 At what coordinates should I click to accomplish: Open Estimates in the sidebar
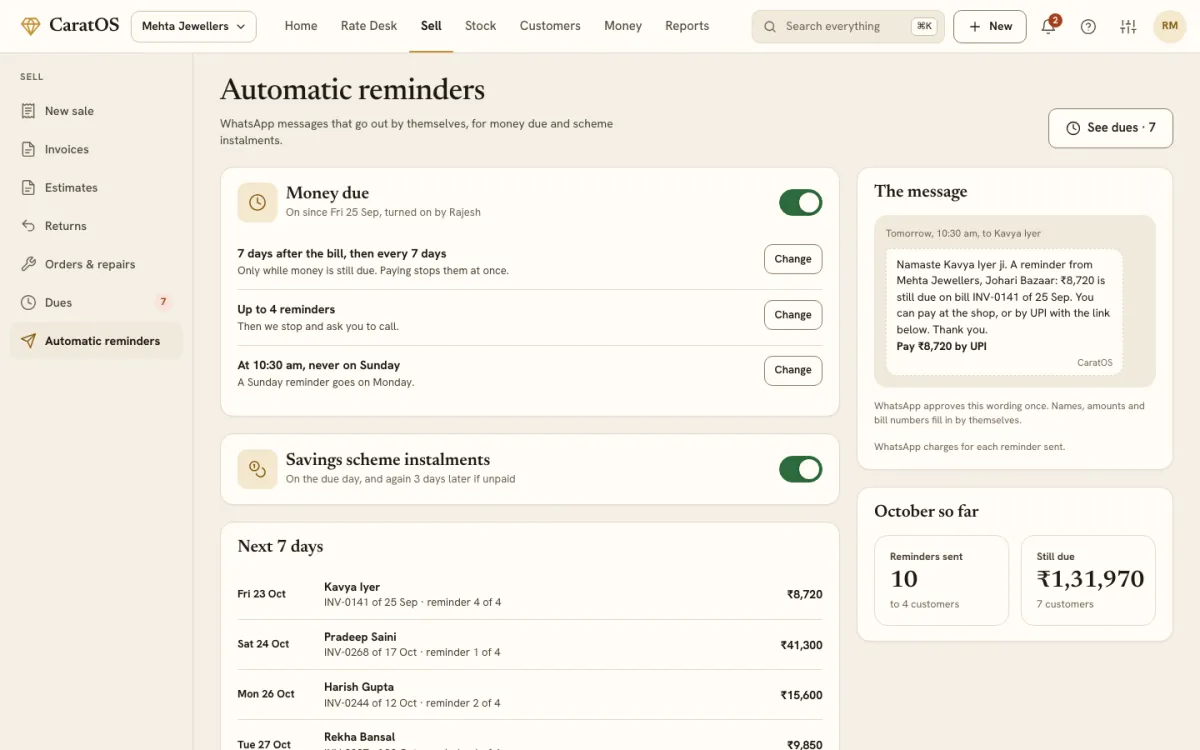point(97,187)
